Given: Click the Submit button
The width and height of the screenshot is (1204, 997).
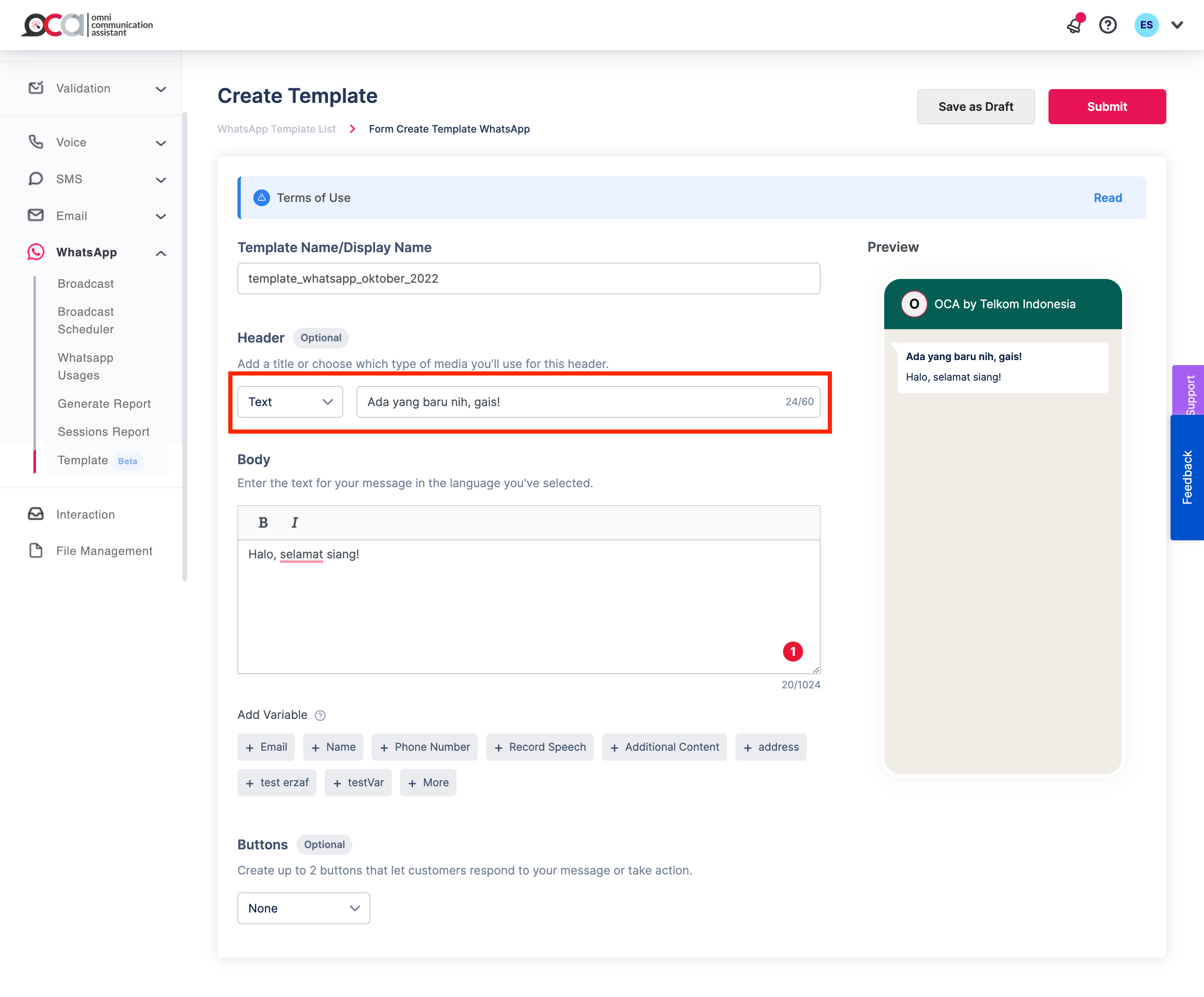Looking at the screenshot, I should click(1107, 107).
